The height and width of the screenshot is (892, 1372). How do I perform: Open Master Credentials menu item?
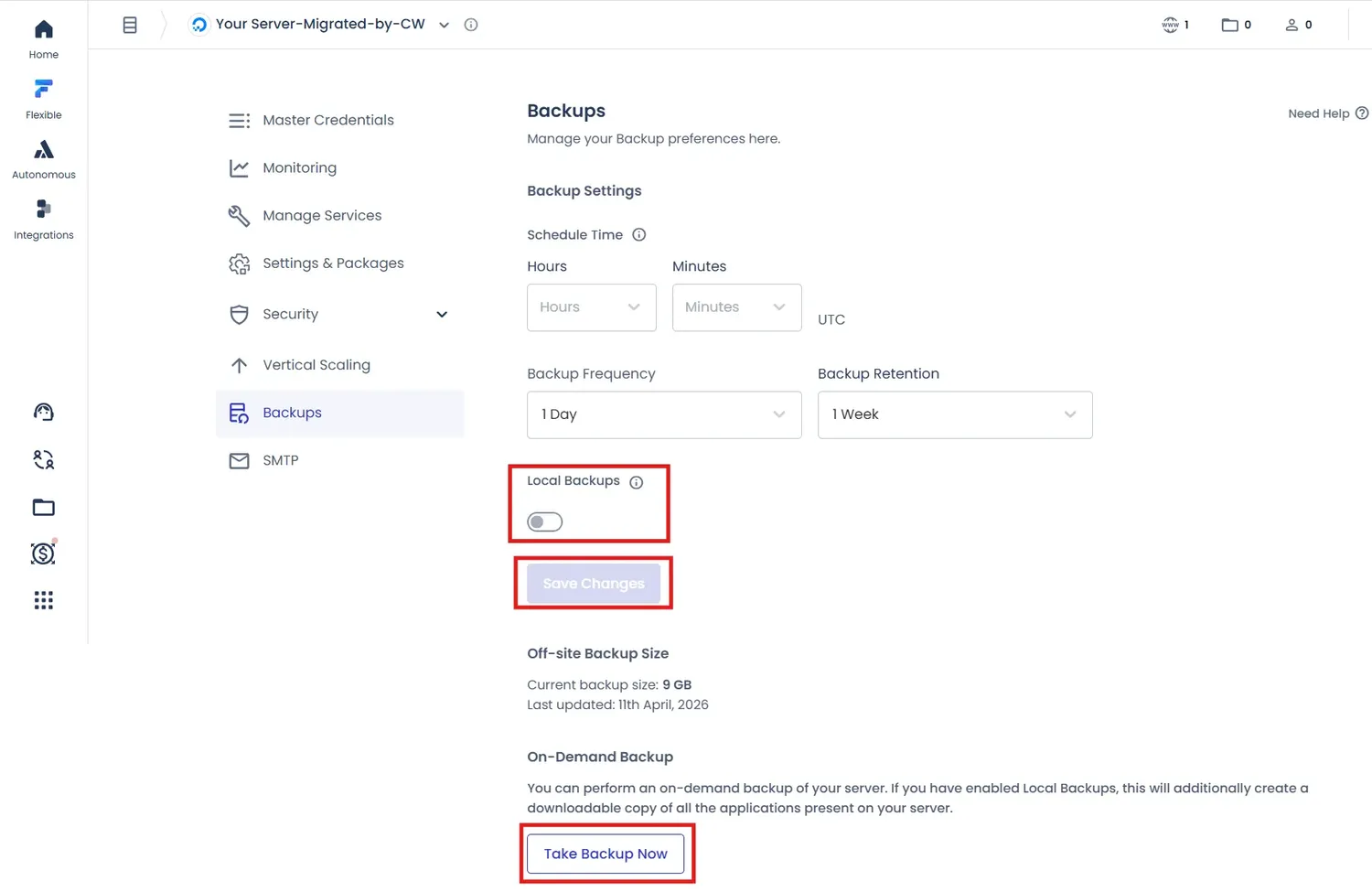pos(339,120)
